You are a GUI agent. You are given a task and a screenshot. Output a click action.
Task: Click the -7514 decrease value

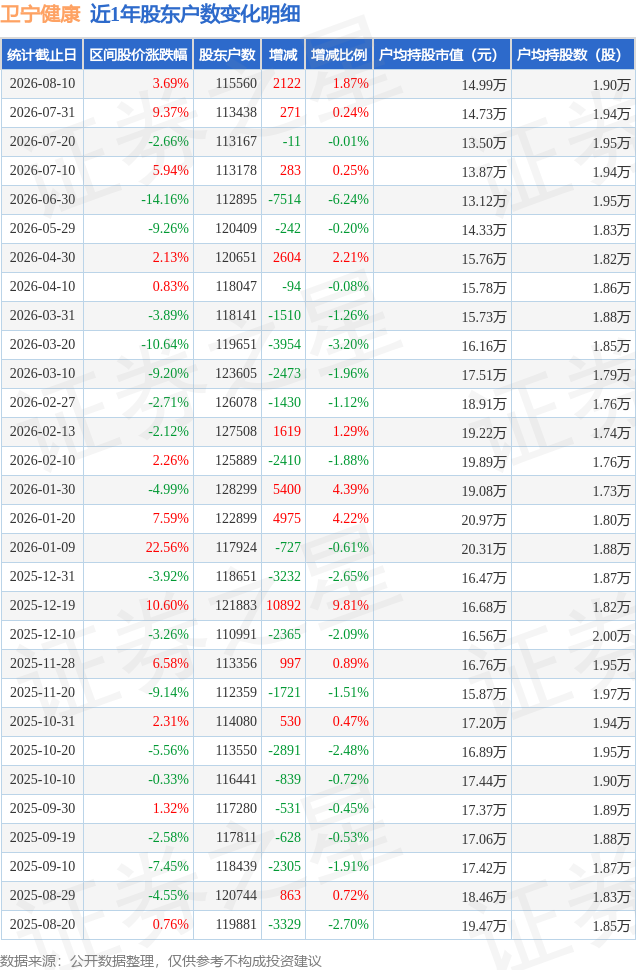[x=285, y=199]
